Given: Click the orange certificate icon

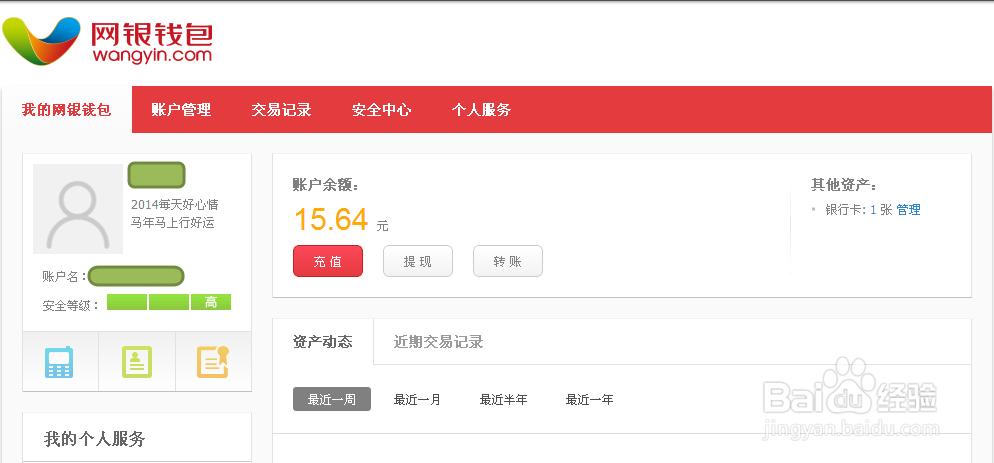Looking at the screenshot, I should coord(213,362).
